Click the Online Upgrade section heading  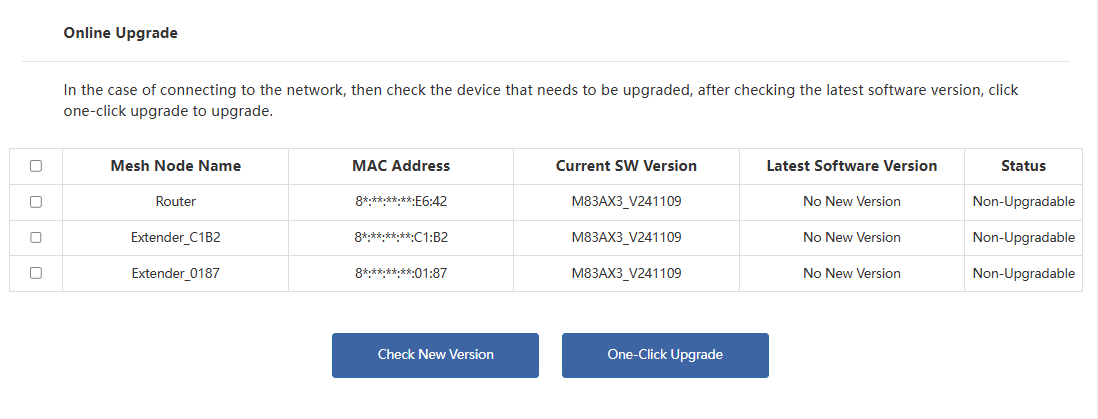click(120, 33)
